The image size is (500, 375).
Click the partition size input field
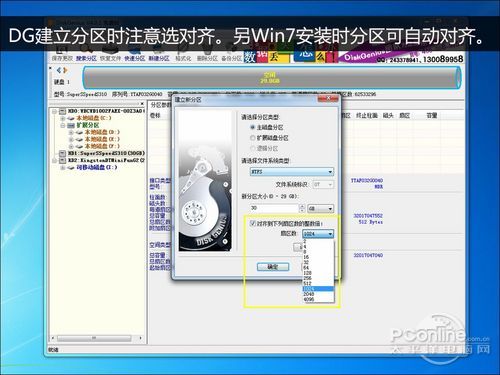point(274,208)
